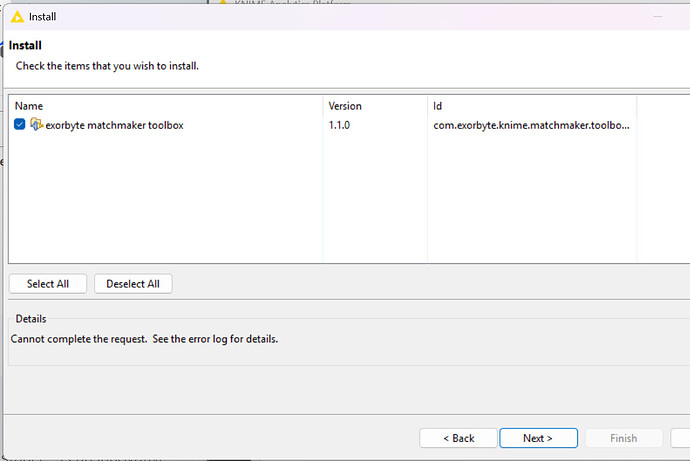Select the exorbyte matchmaker toolbox row name

[114, 126]
